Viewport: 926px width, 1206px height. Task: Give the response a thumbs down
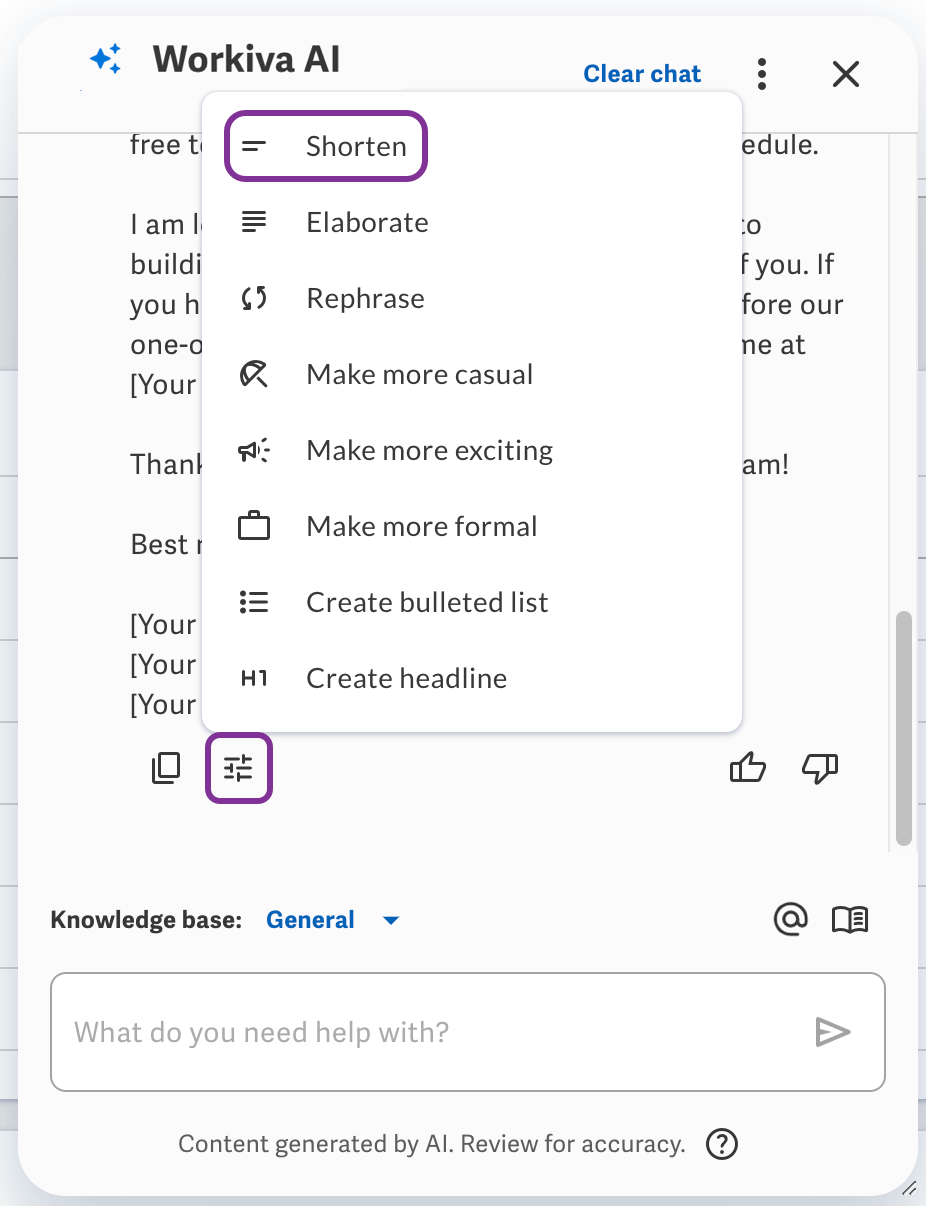pos(820,768)
